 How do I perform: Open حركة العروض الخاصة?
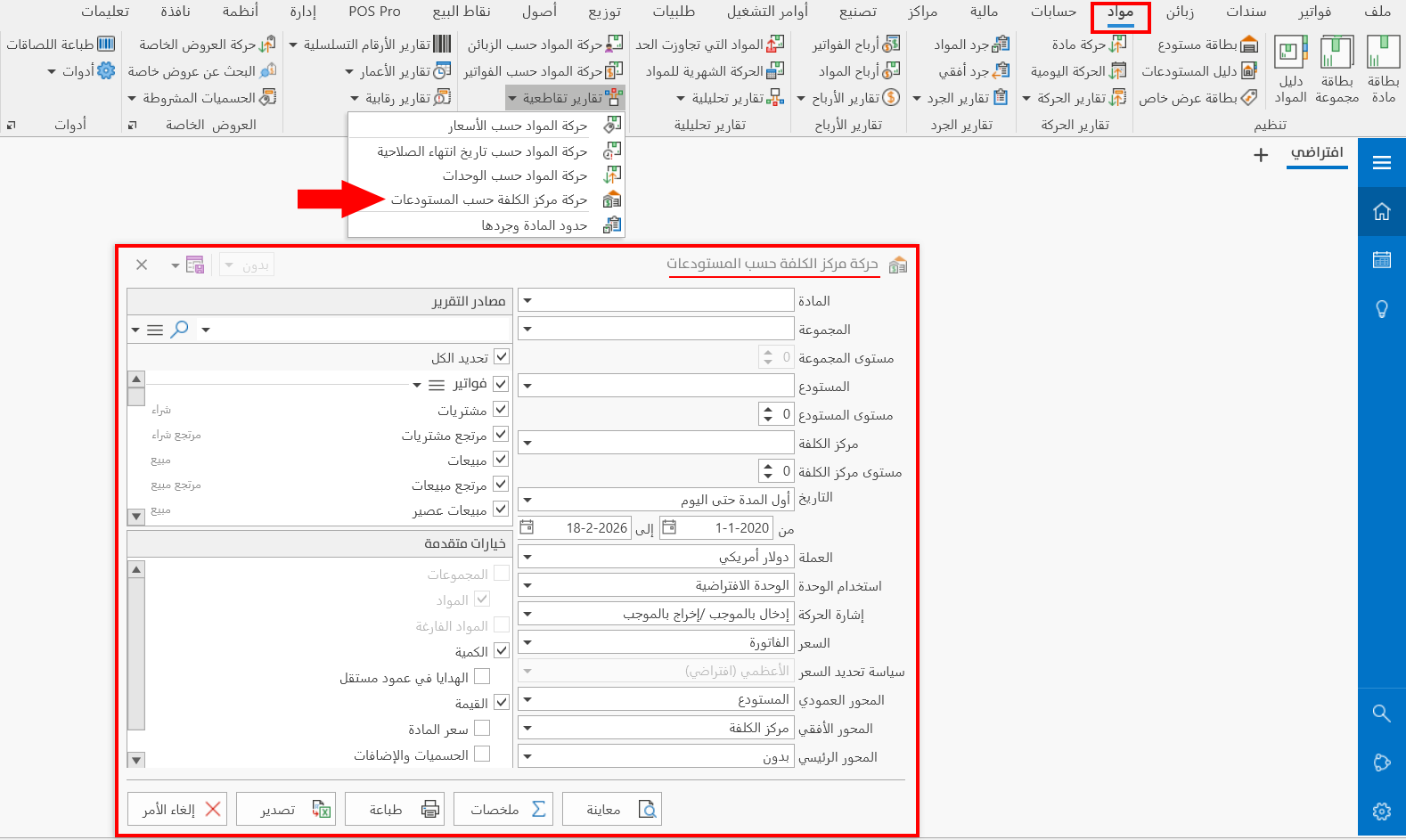[208, 45]
